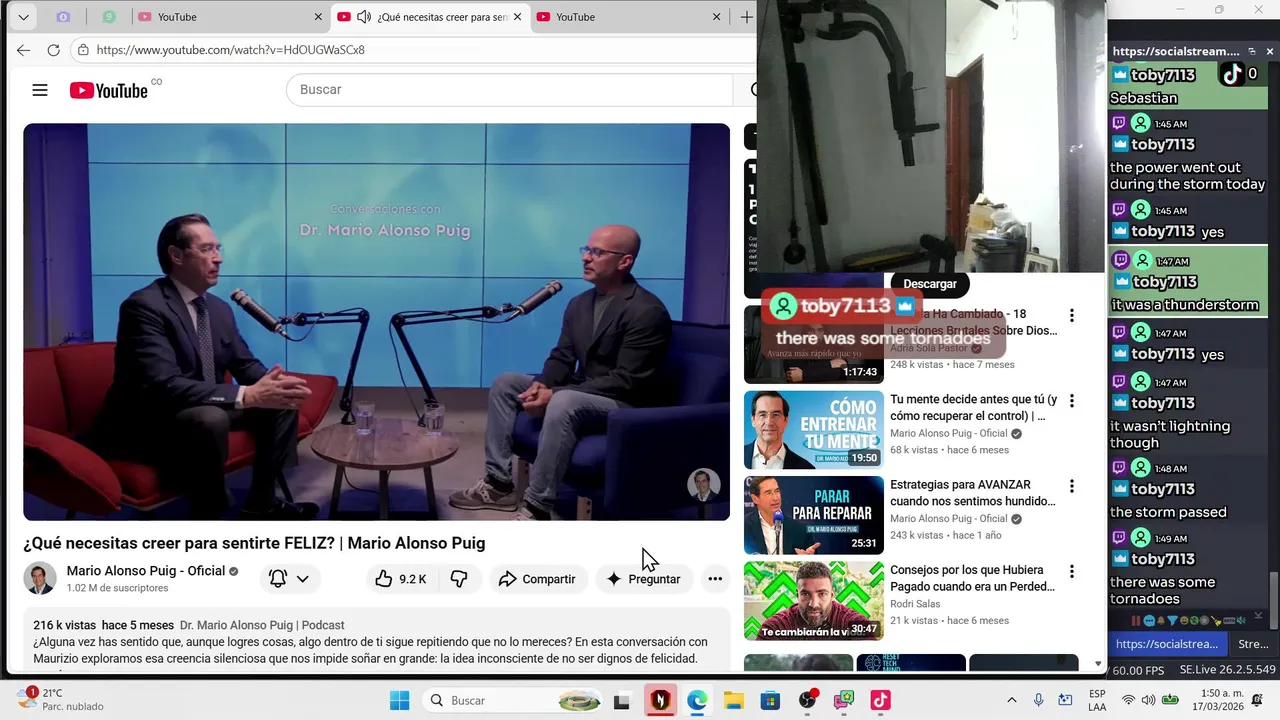Open '18 Lecciones Brutales Sobre Dios' video thumbnail
The width and height of the screenshot is (1280, 720).
click(x=814, y=345)
